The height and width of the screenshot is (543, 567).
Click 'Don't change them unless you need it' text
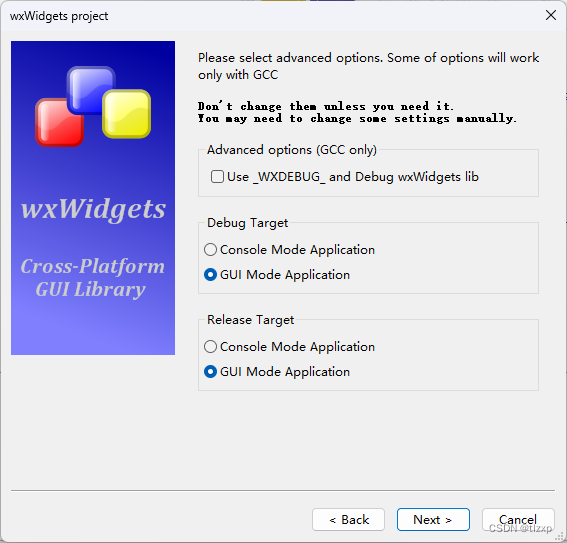pyautogui.click(x=325, y=106)
